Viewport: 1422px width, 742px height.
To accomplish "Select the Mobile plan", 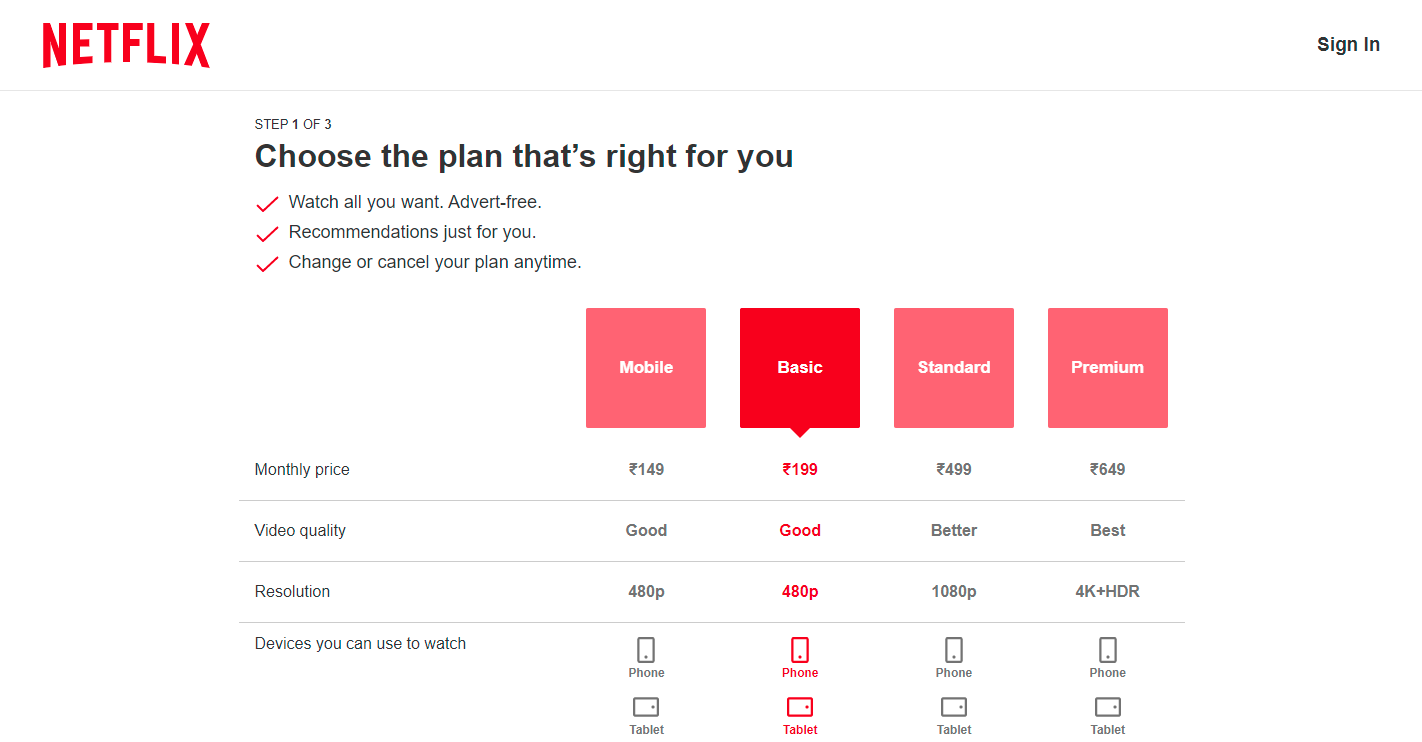I will click(646, 367).
